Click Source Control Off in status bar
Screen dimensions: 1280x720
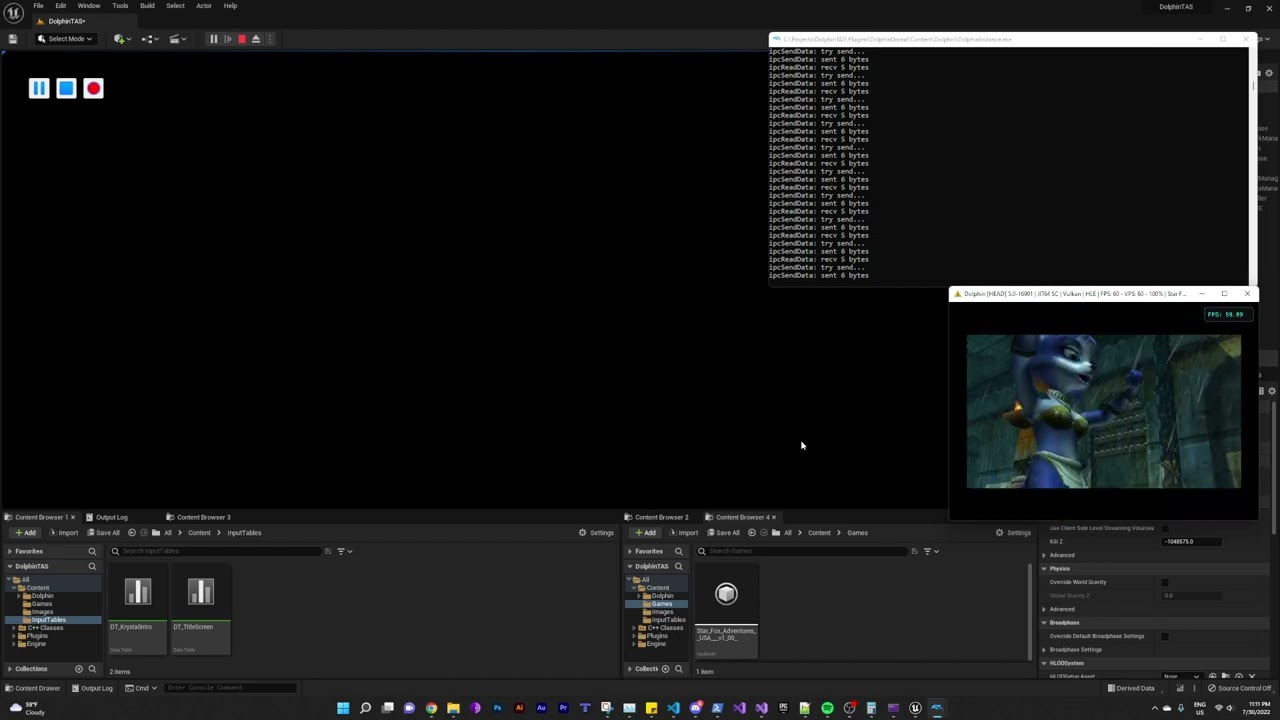[x=1239, y=688]
